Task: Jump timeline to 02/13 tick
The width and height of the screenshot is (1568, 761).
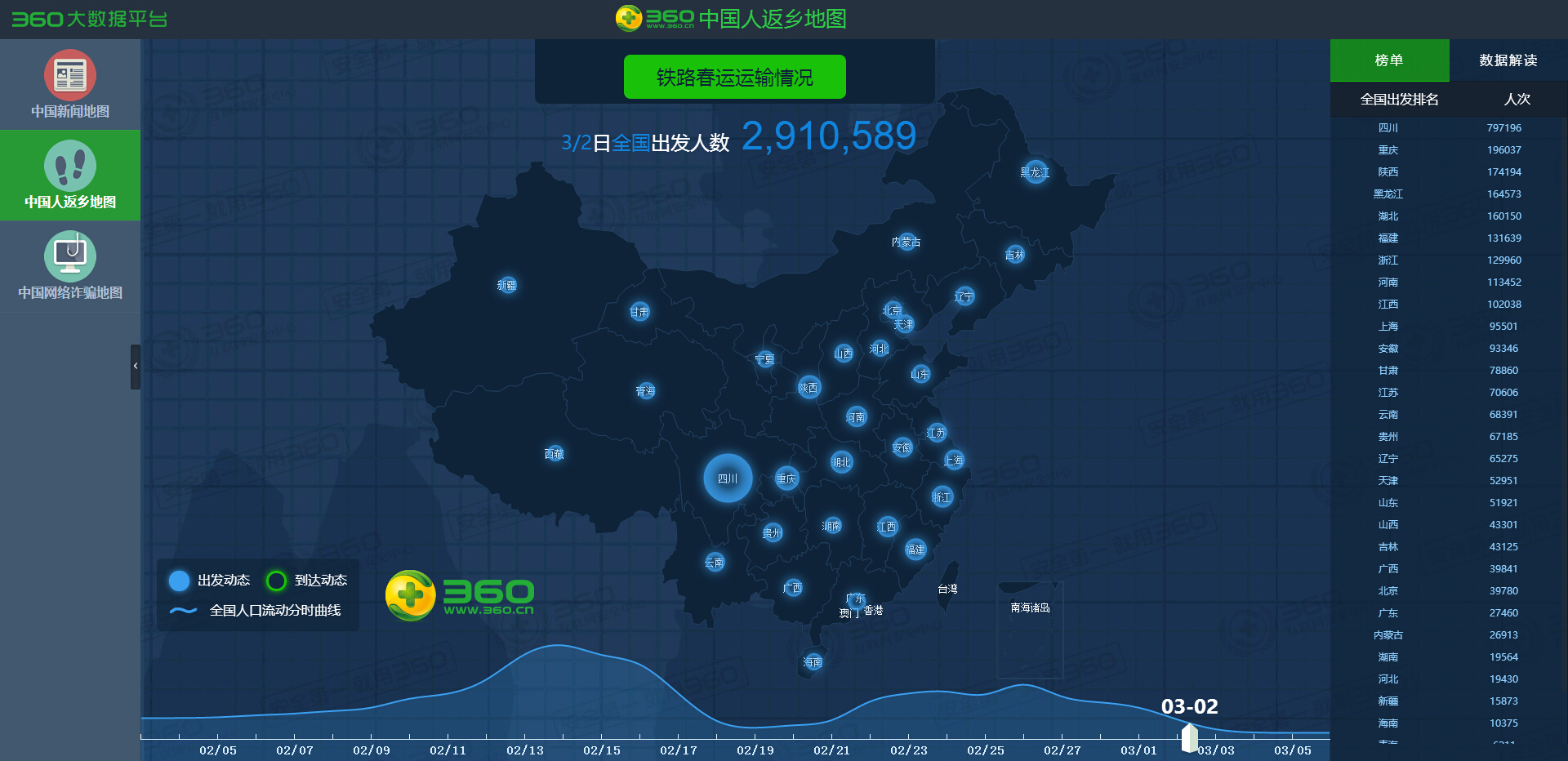Action: (525, 750)
